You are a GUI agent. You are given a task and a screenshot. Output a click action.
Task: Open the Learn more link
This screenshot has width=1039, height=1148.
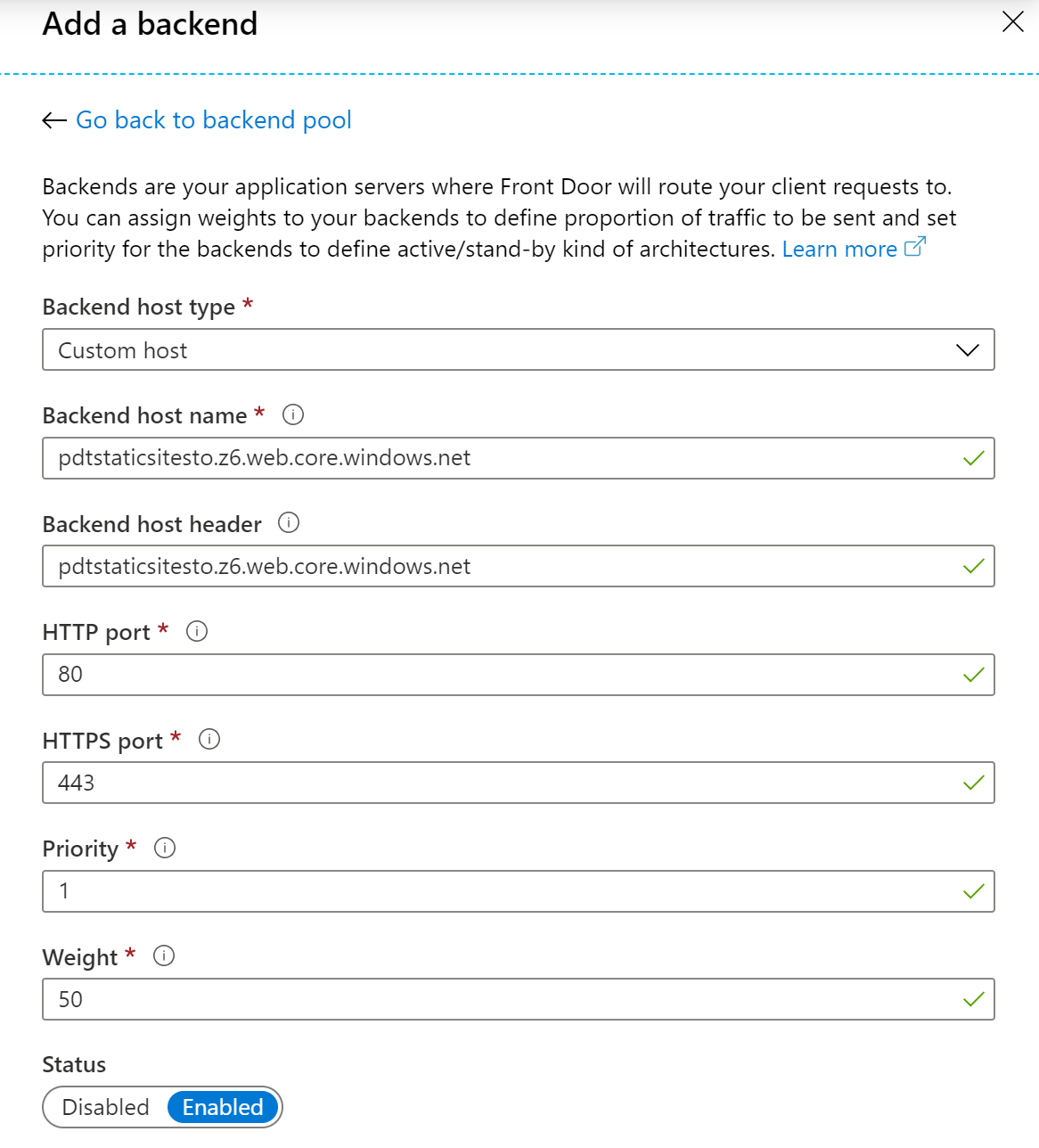point(839,250)
